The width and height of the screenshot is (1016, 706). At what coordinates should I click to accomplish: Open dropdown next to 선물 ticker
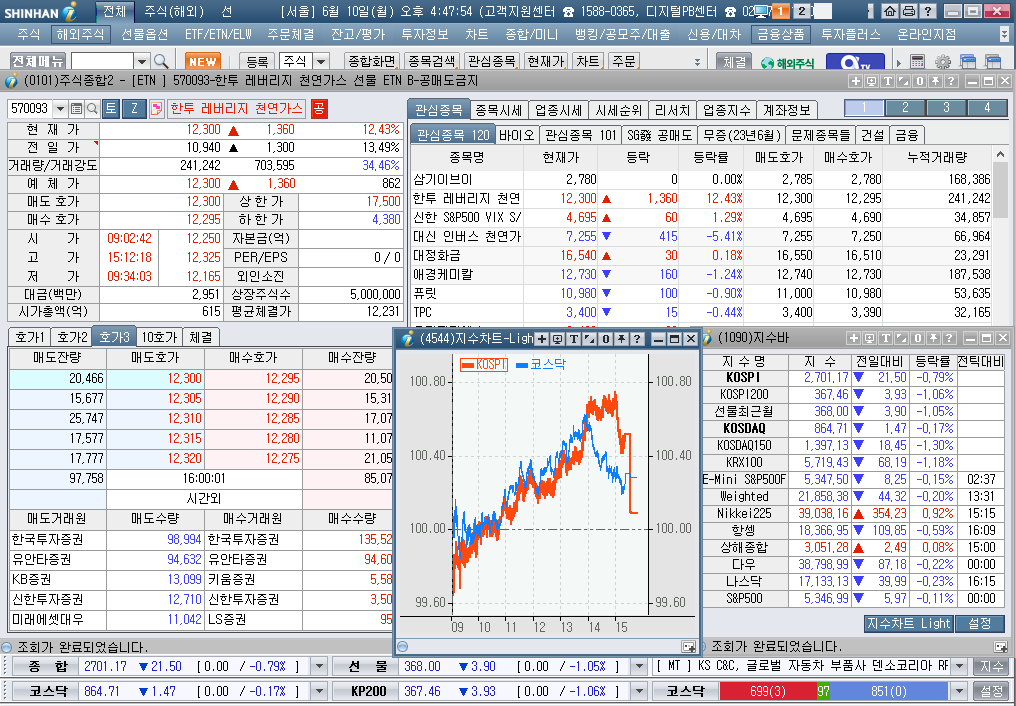click(x=639, y=666)
